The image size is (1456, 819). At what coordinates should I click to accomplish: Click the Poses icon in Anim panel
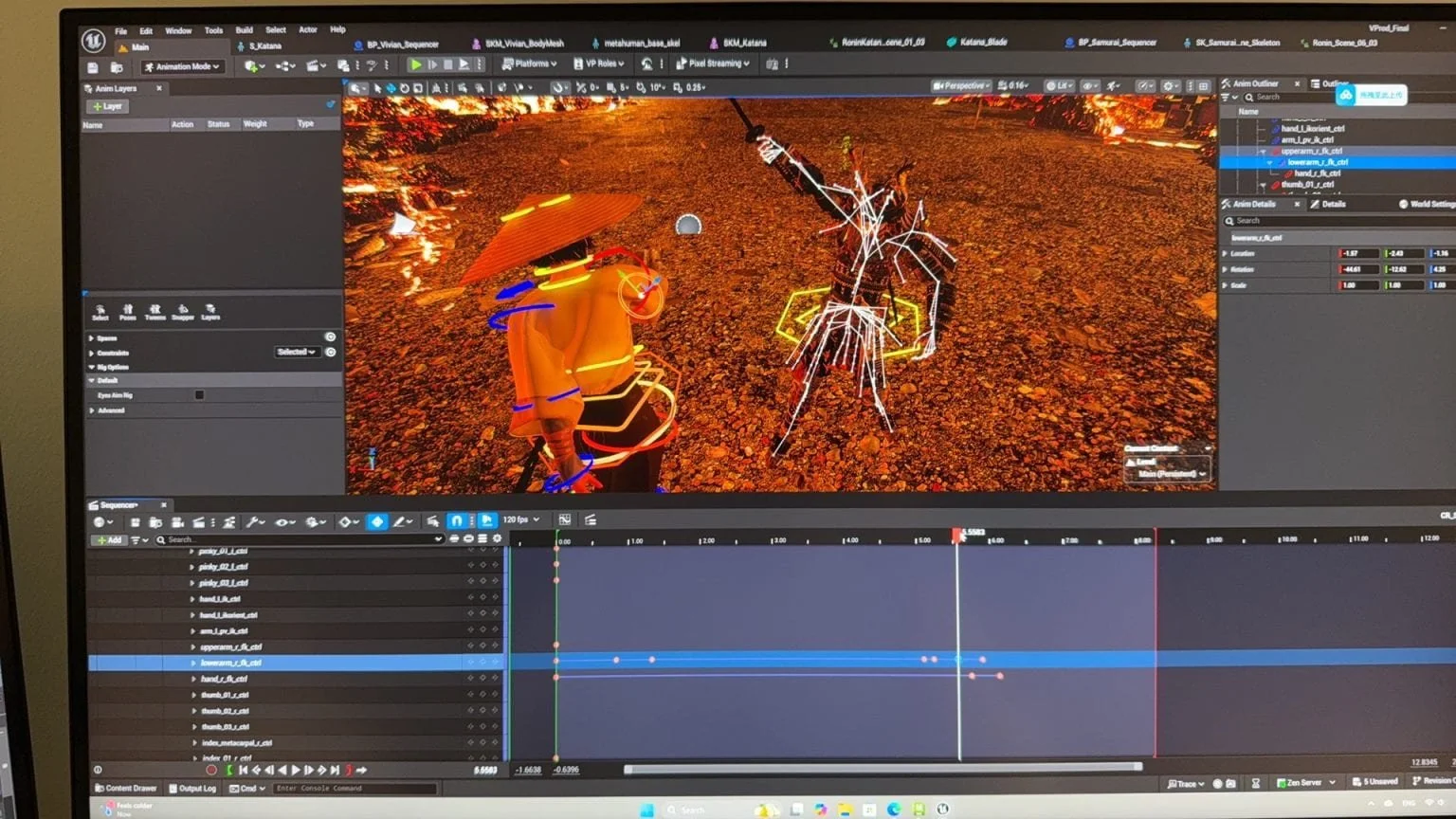(x=128, y=312)
